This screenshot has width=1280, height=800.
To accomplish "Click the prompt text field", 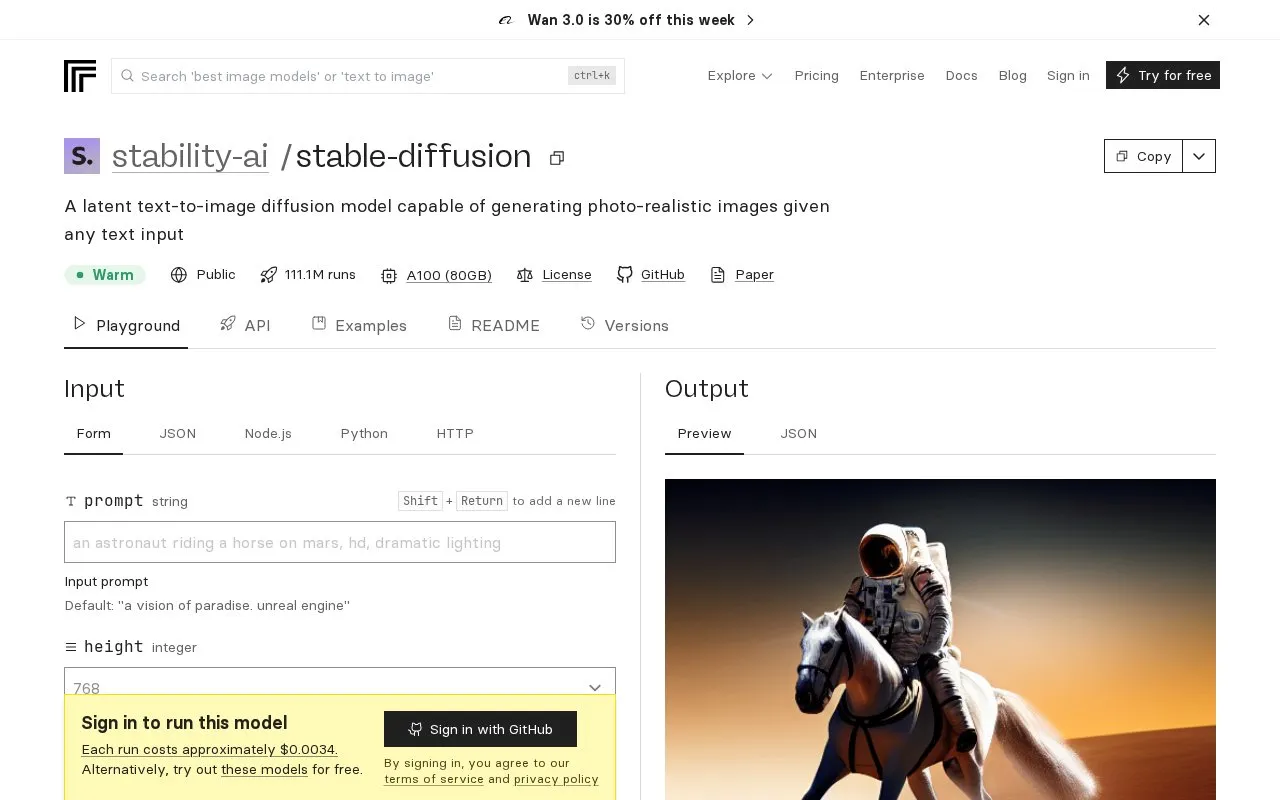I will (340, 543).
